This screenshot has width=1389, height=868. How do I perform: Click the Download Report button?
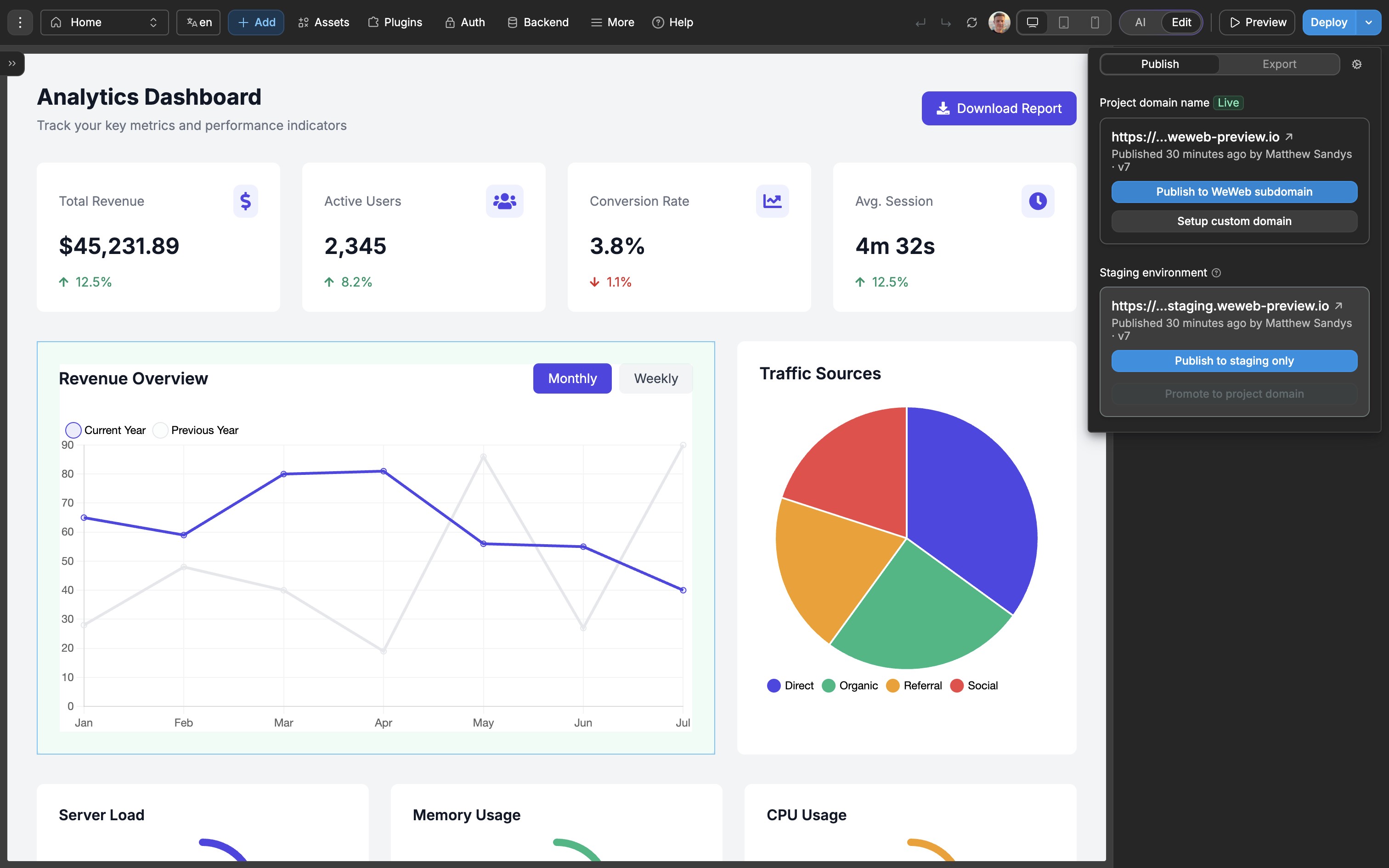pos(999,108)
